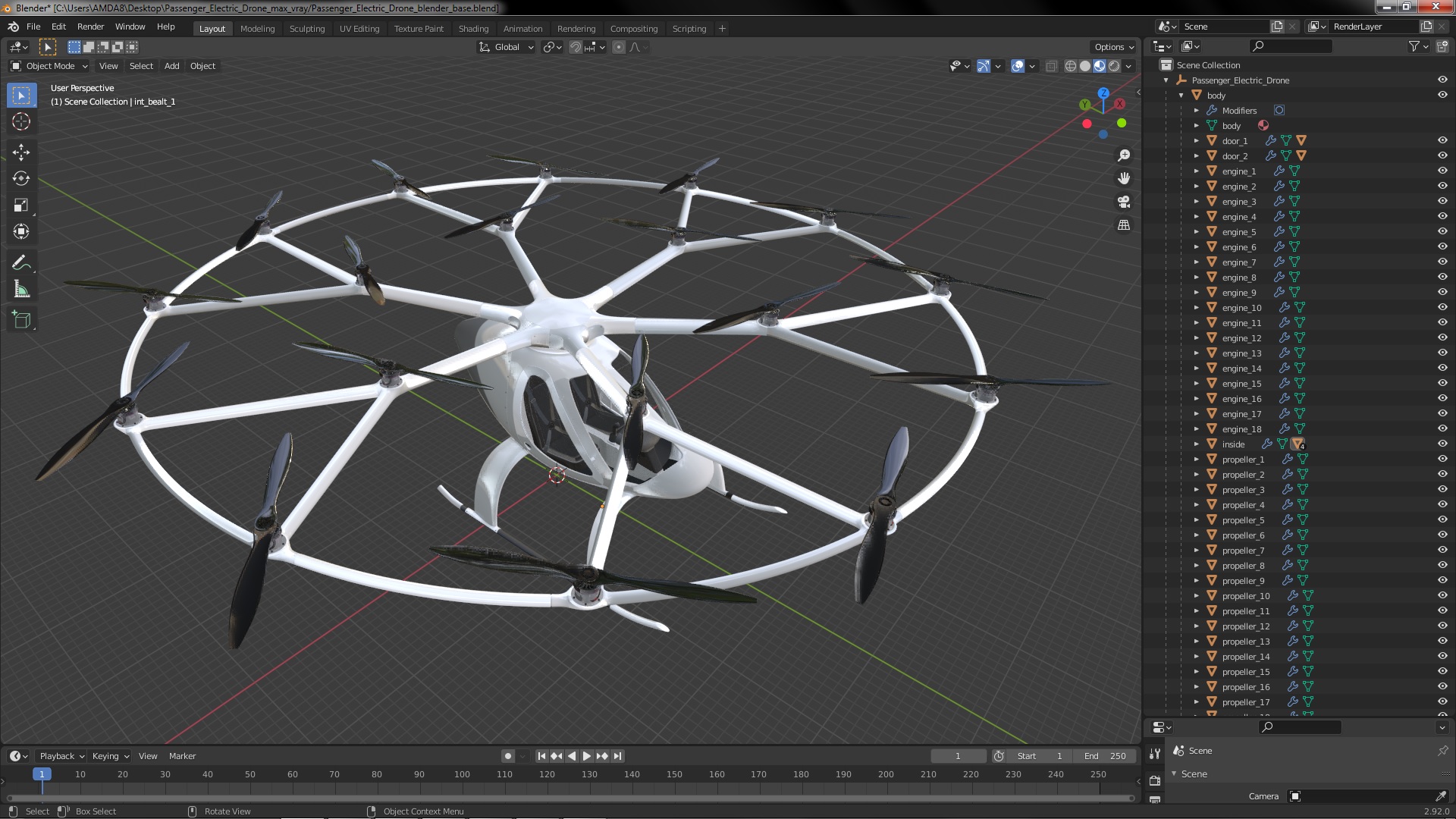Click the Move tool icon in toolbar
Screen dimensions: 1456x819
click(22, 151)
